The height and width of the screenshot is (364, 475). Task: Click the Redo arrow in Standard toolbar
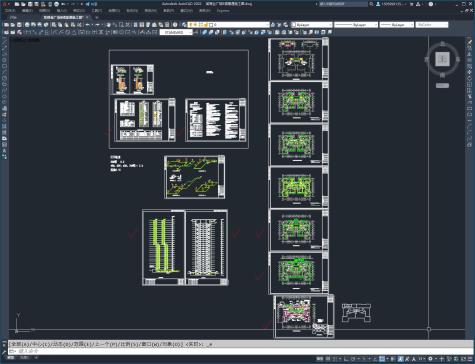click(x=97, y=25)
